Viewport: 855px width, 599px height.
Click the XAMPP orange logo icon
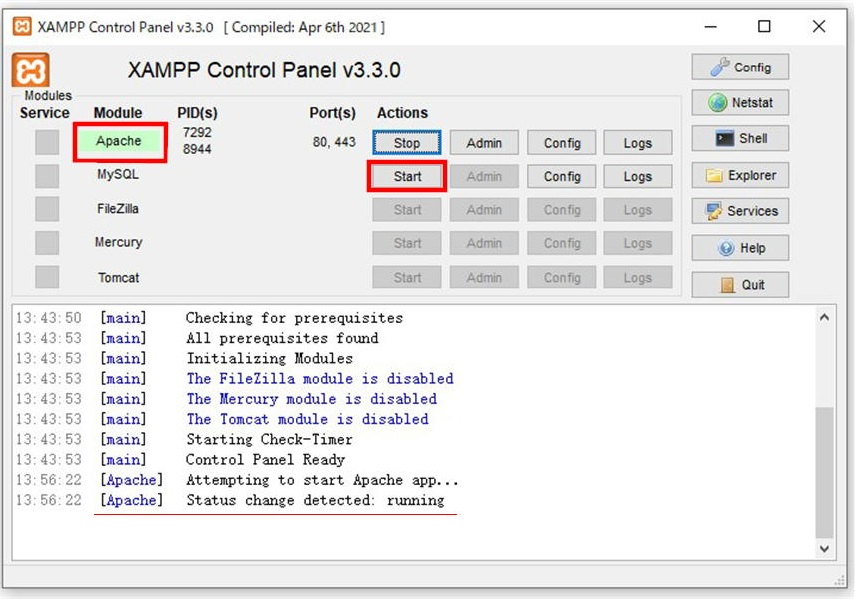(30, 70)
